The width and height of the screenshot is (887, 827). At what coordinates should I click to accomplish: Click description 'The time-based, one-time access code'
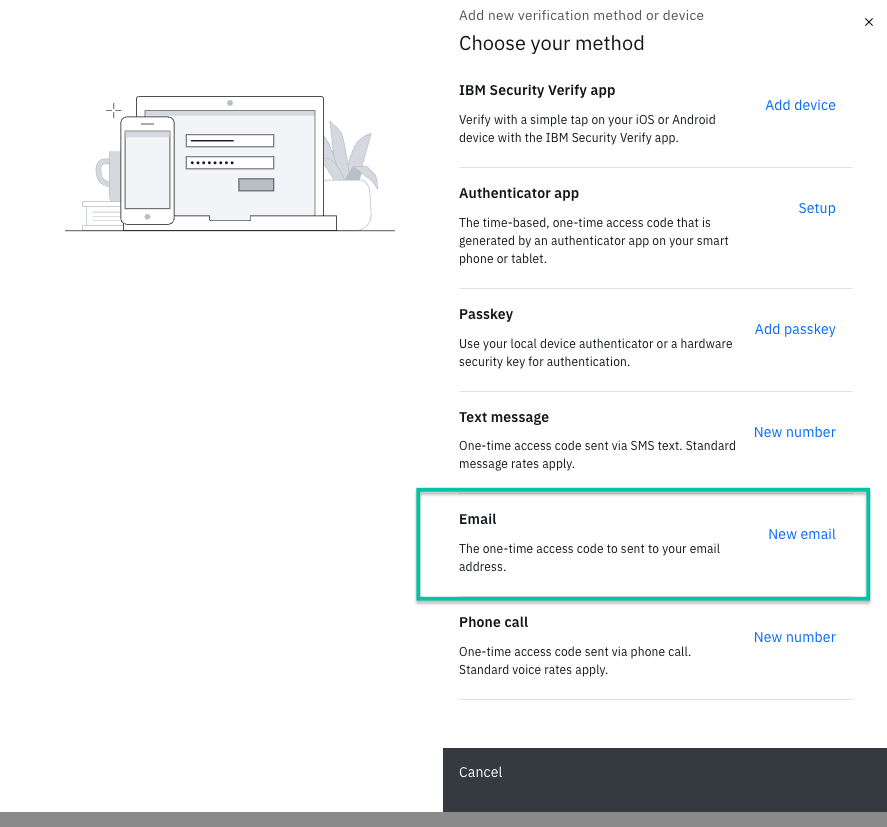[x=593, y=241]
